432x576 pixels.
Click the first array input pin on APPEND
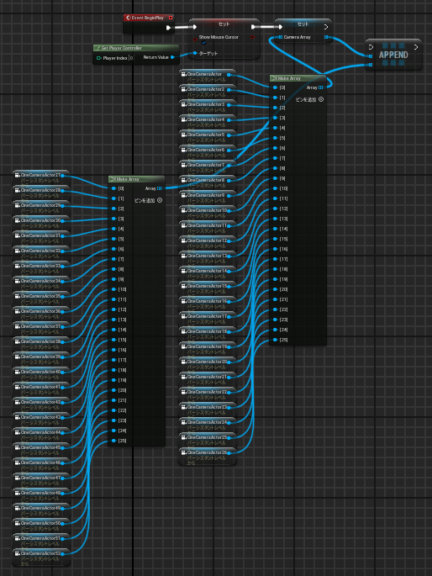(370, 56)
